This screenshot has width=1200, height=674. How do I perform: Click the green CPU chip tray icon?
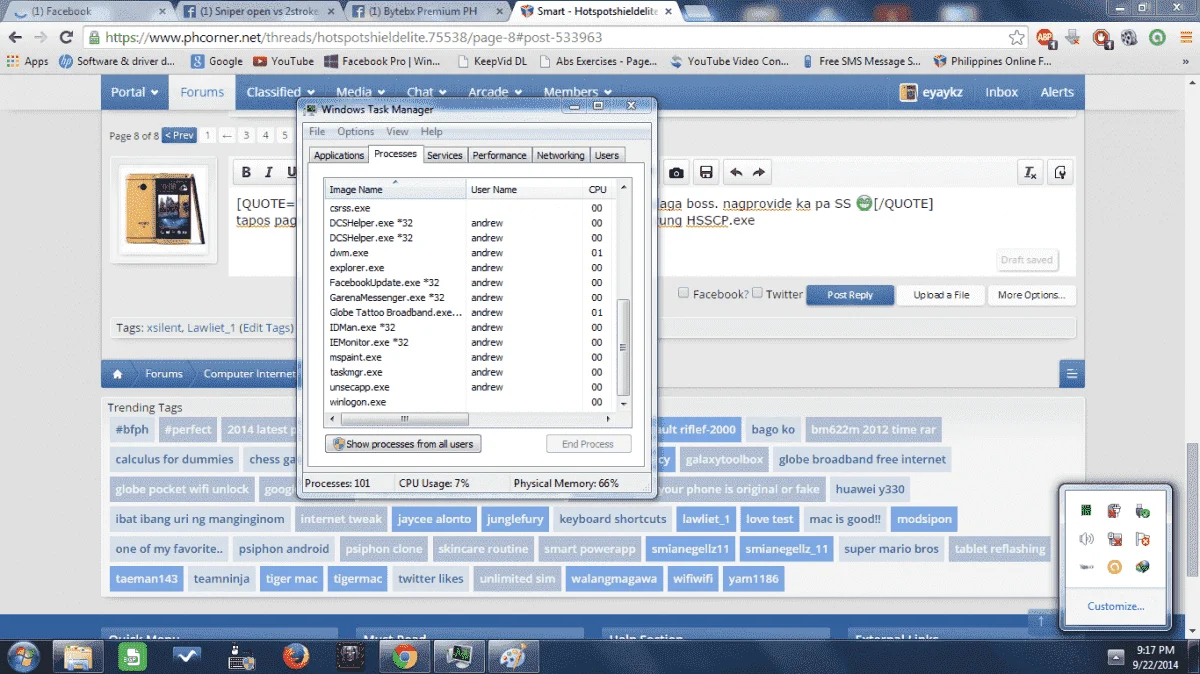[1086, 510]
